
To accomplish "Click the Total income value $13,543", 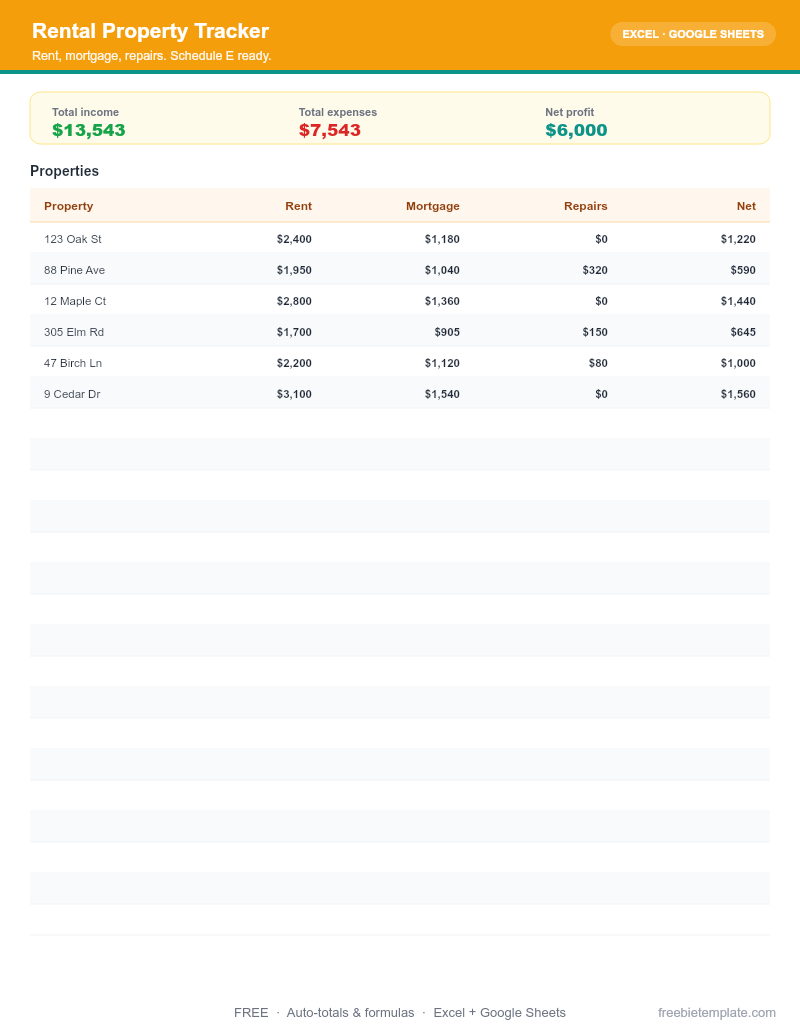I will (88, 130).
